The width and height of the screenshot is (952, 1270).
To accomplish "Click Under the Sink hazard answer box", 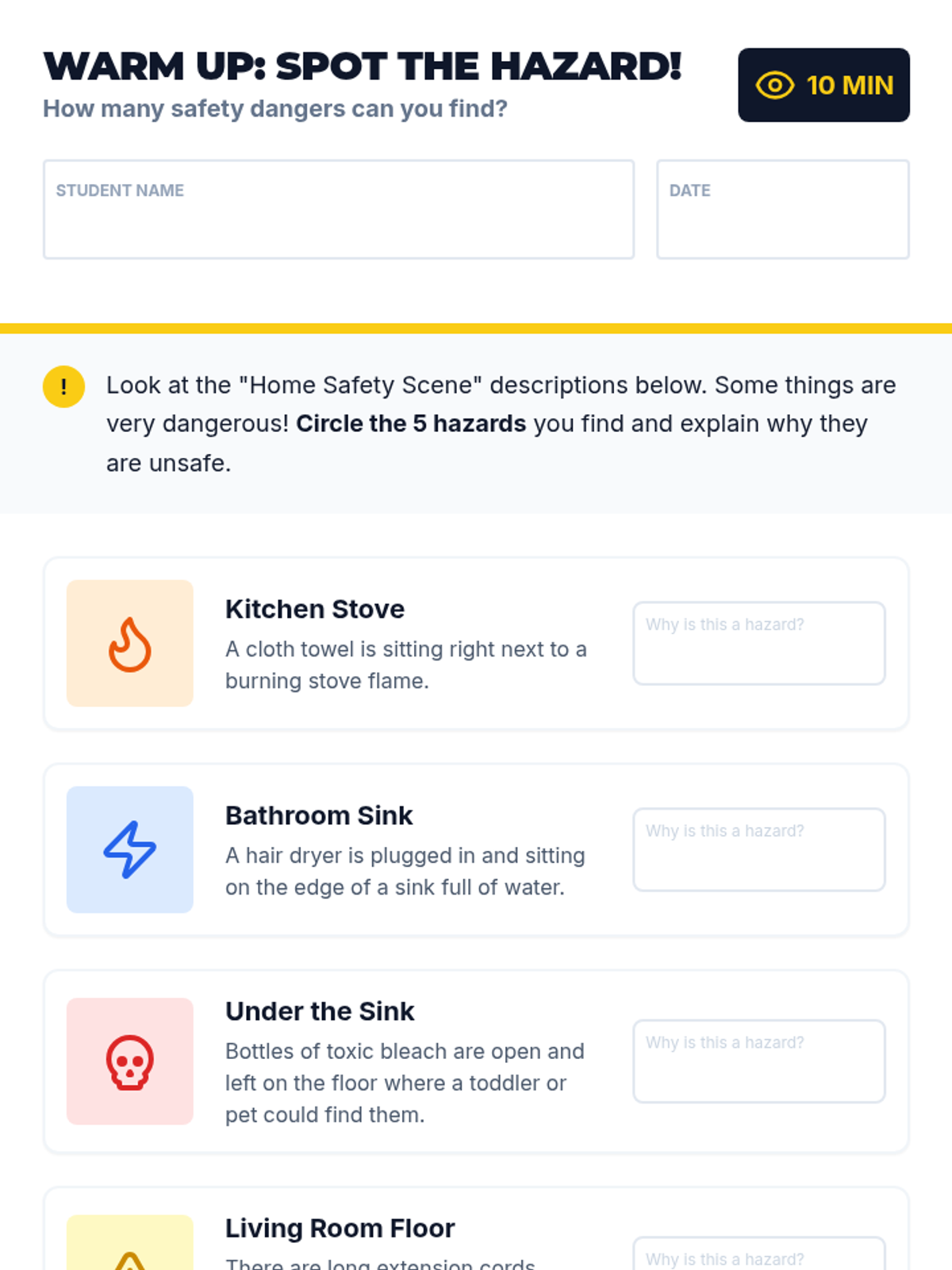I will click(758, 1062).
